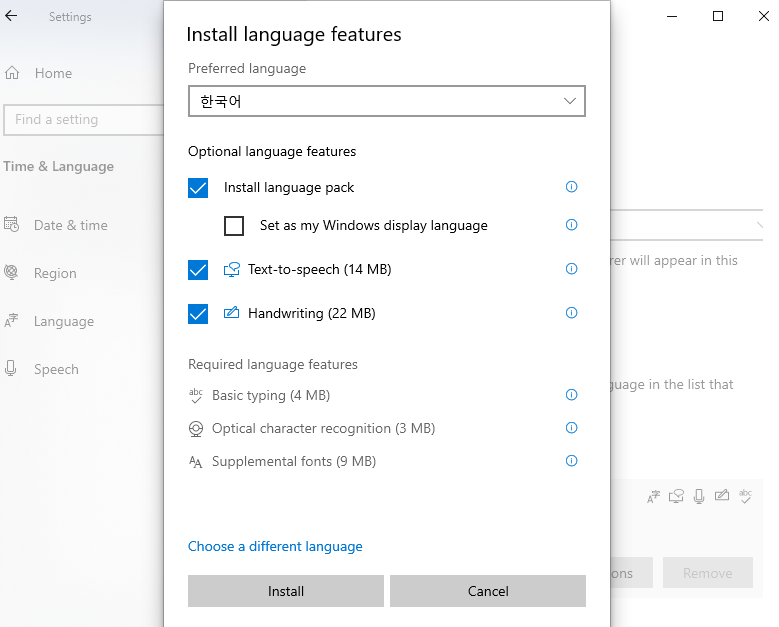Click the Install language pack label
The height and width of the screenshot is (627, 779).
[x=289, y=188]
